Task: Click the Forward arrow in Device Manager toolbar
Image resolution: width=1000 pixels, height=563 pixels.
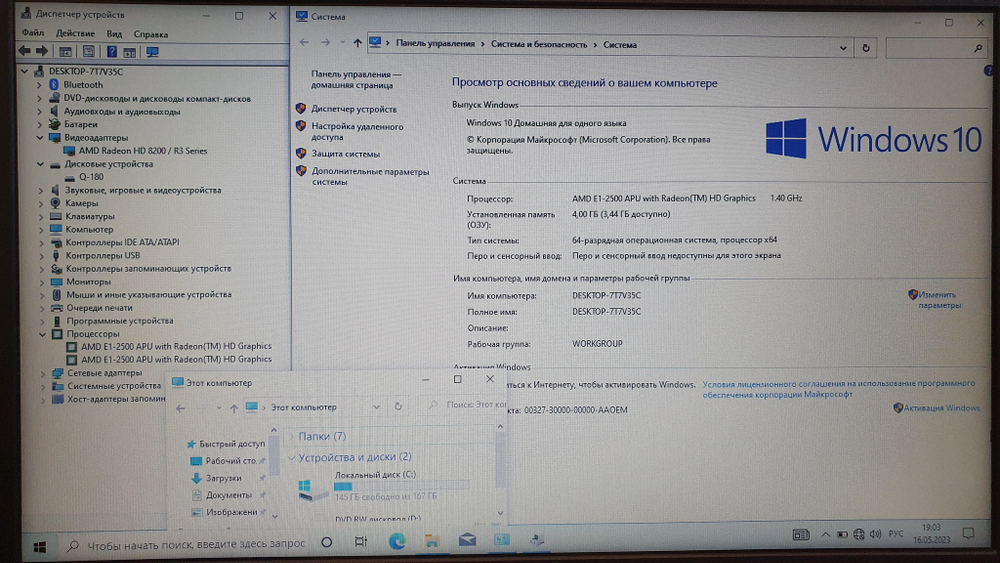Action: click(42, 51)
